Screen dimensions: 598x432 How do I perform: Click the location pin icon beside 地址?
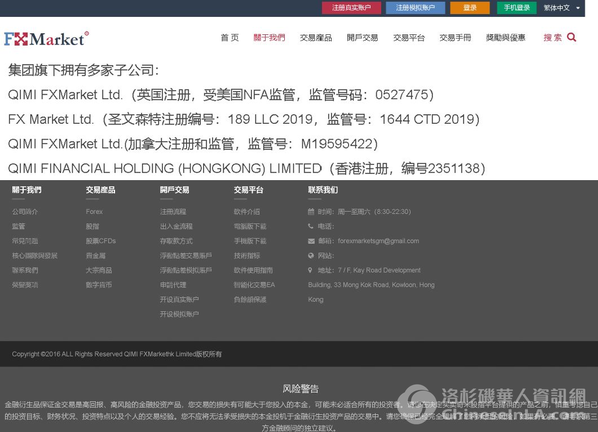(x=310, y=270)
